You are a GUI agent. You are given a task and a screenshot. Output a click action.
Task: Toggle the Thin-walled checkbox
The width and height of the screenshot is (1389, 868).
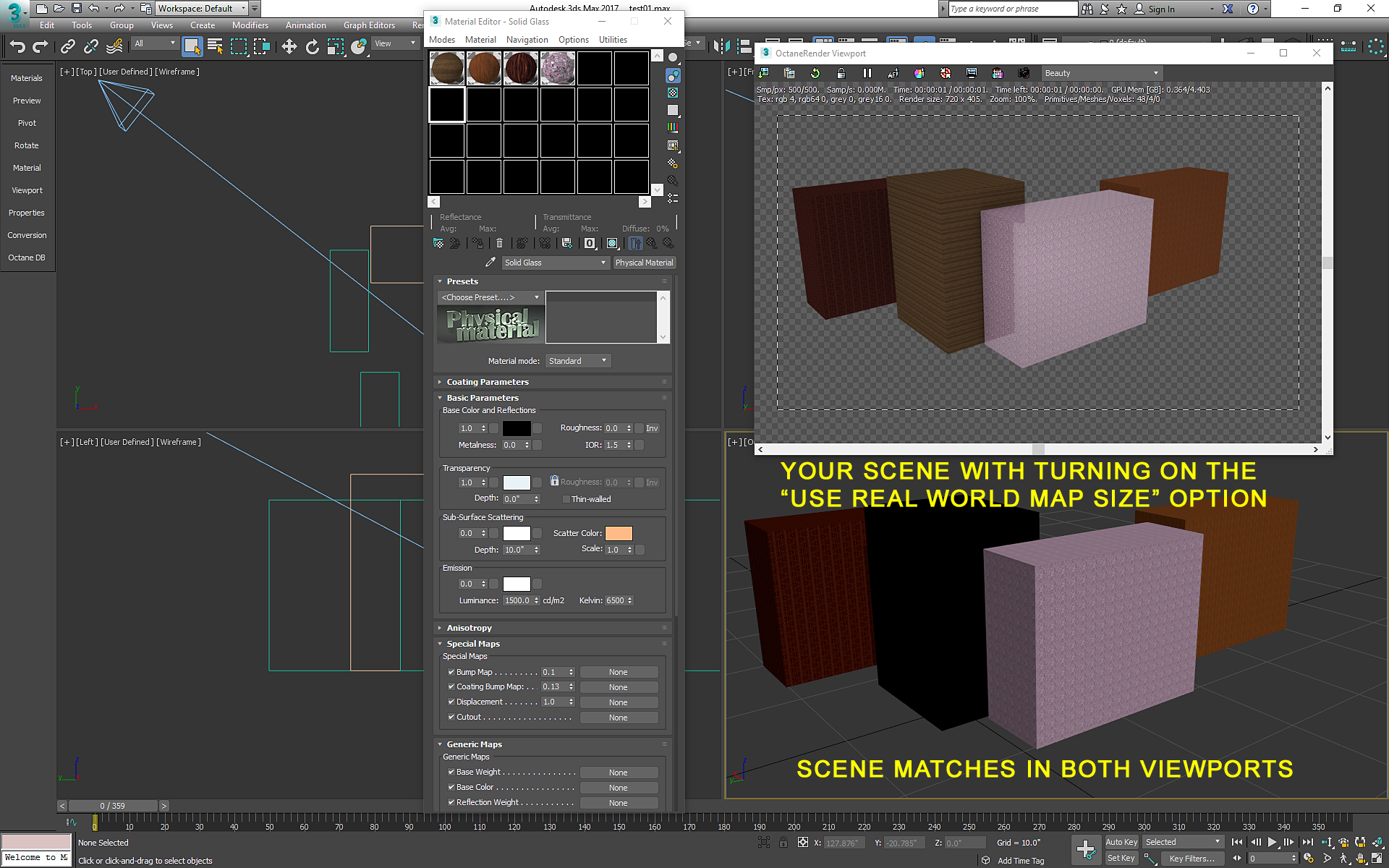[x=566, y=499]
